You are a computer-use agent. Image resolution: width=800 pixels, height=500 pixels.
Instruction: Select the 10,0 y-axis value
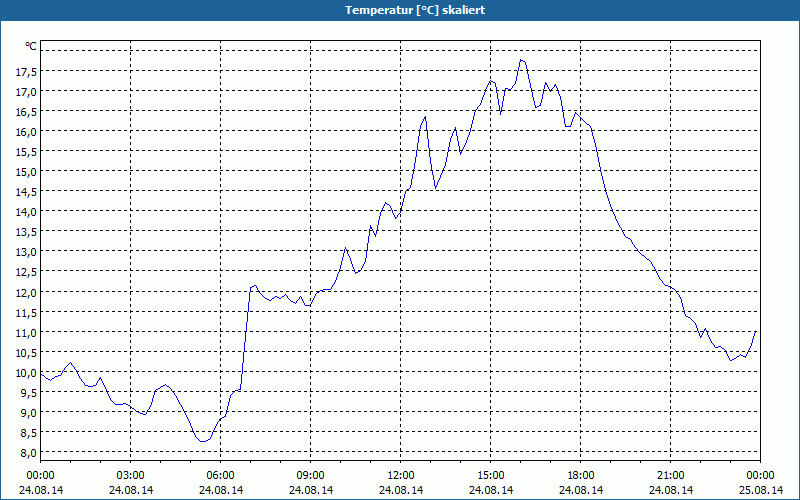point(26,373)
